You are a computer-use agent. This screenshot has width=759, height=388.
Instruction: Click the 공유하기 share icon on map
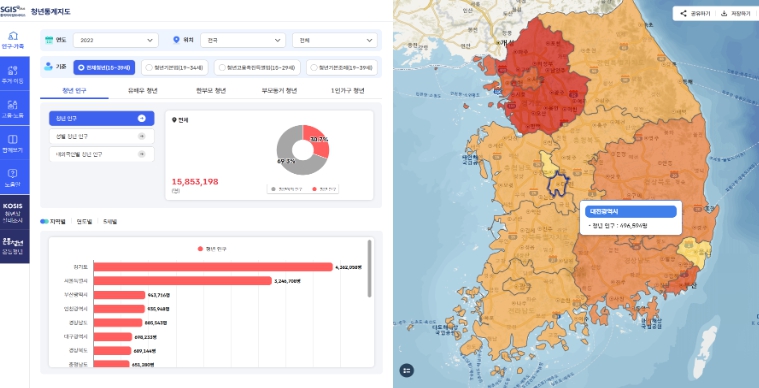(x=683, y=14)
